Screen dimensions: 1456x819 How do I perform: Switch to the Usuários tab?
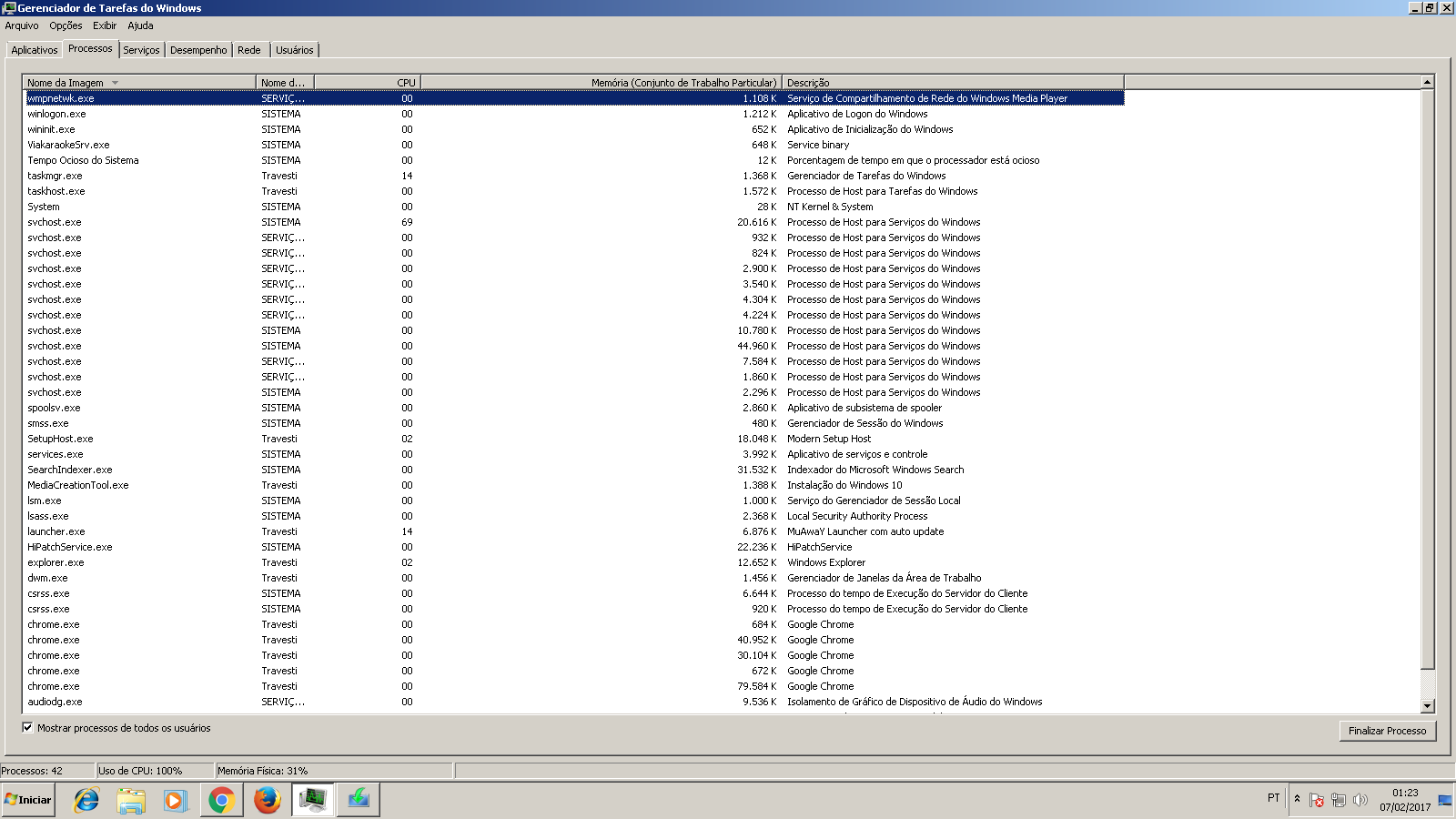[x=295, y=50]
